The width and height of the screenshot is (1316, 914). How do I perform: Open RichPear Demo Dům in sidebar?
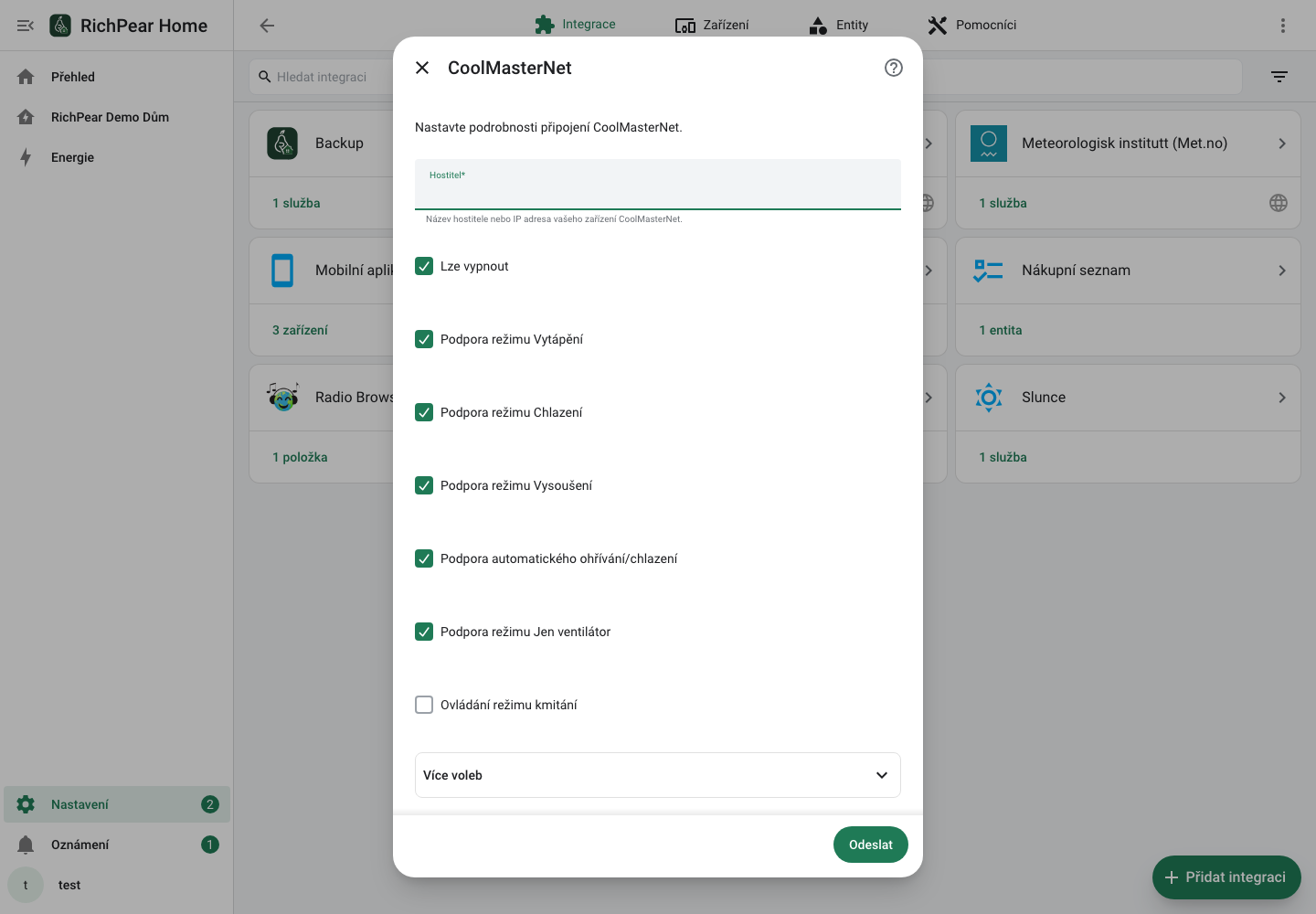point(117,117)
